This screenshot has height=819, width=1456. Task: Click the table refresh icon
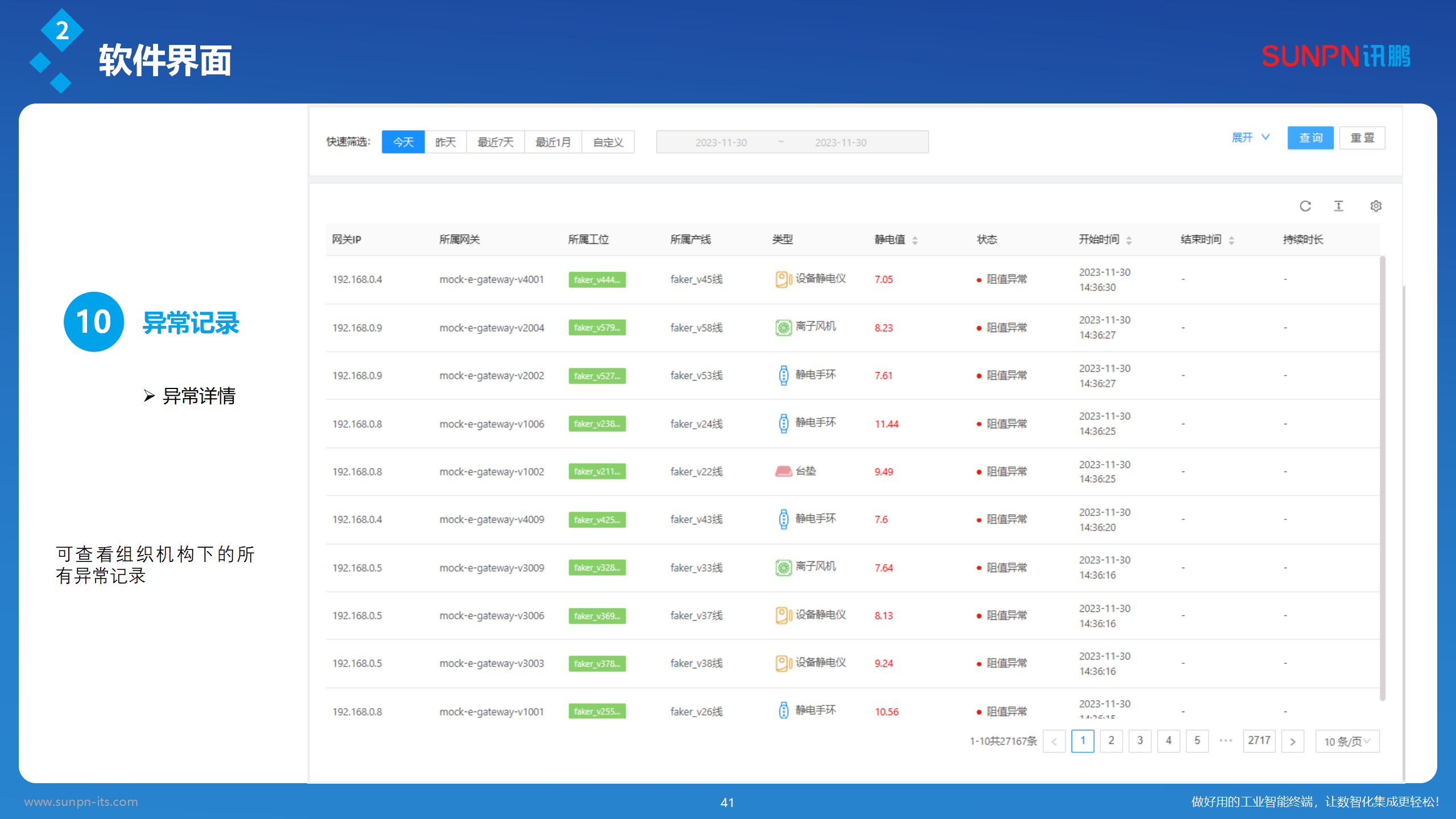click(x=1305, y=206)
